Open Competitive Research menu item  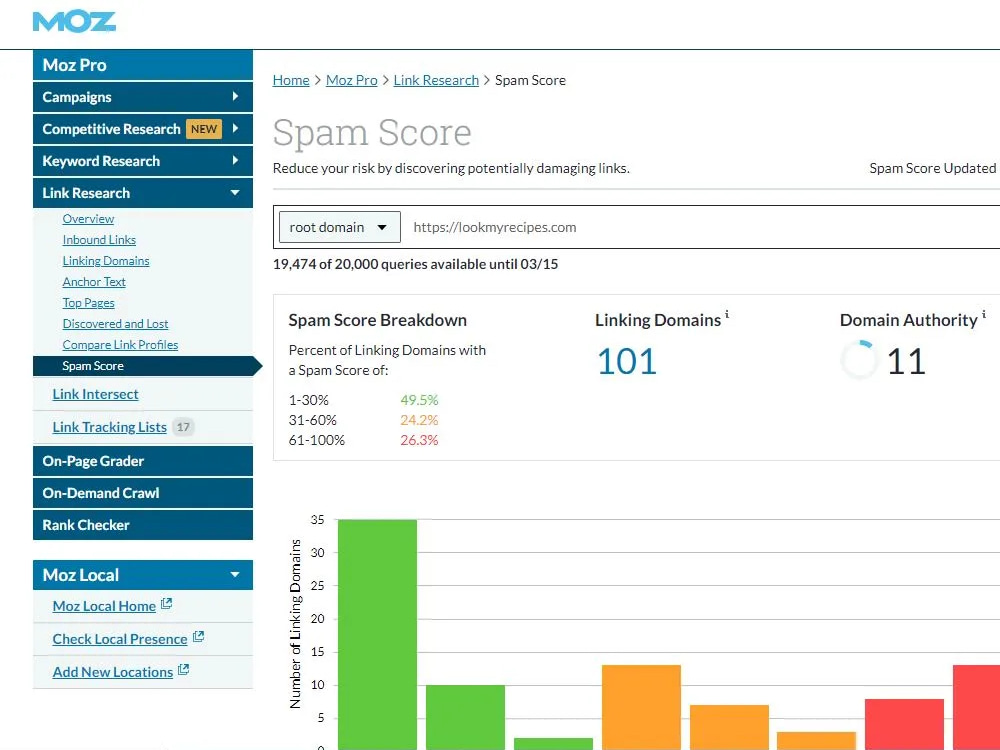143,129
